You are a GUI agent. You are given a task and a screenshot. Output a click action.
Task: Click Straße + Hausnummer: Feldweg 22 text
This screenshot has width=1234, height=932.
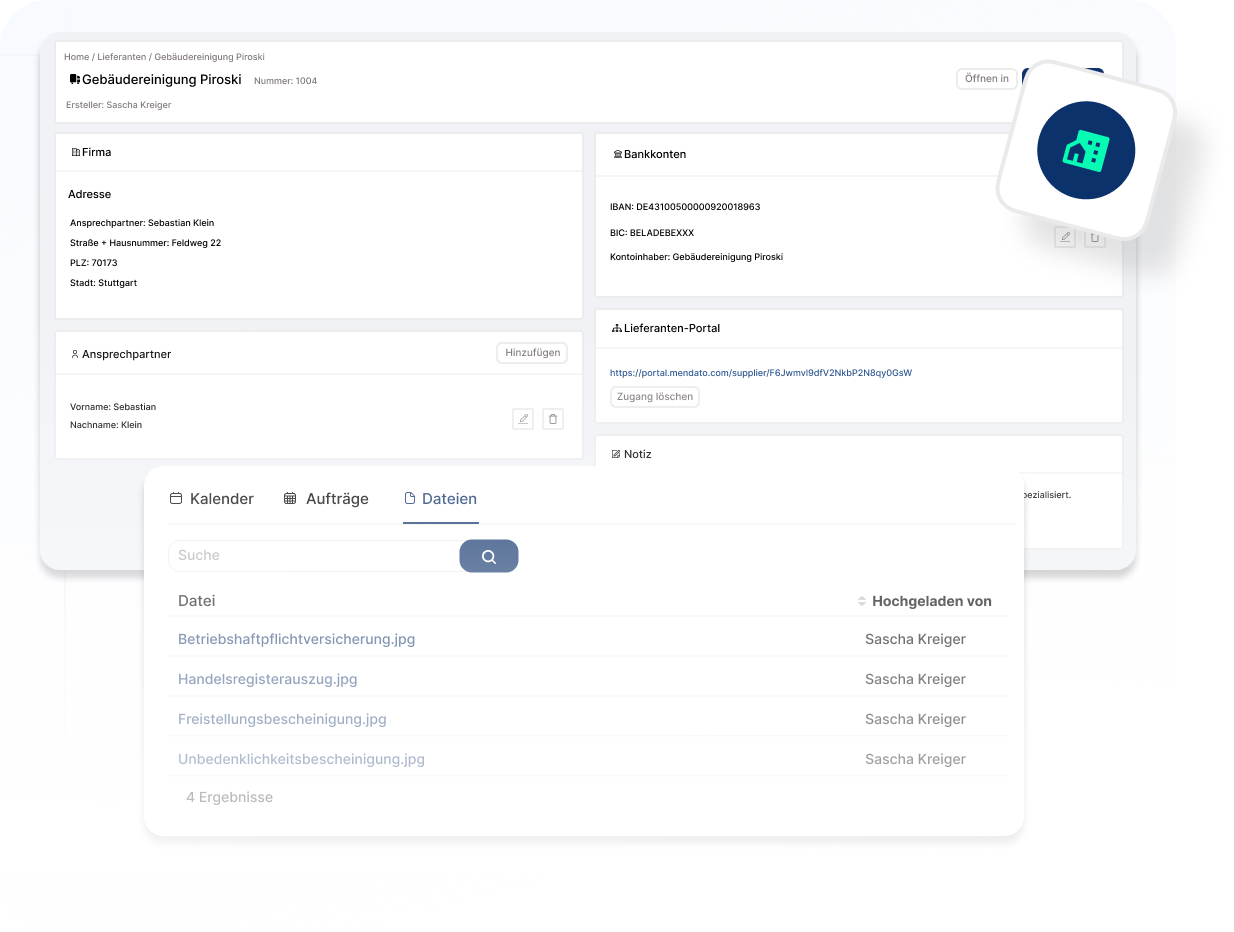[145, 243]
